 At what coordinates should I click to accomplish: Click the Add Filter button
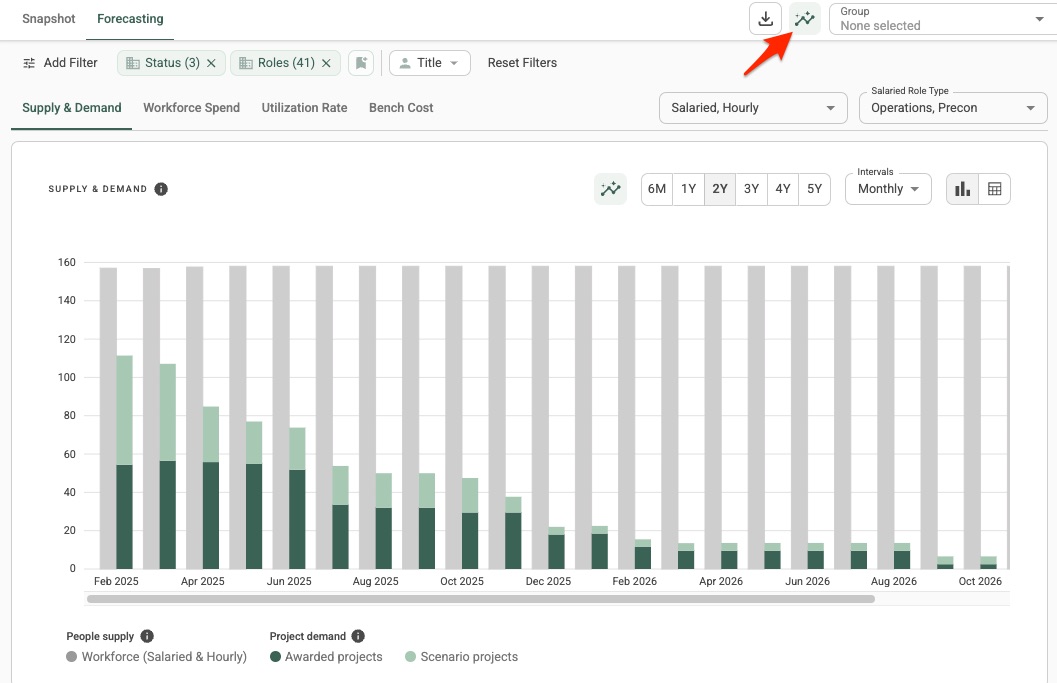(60, 63)
